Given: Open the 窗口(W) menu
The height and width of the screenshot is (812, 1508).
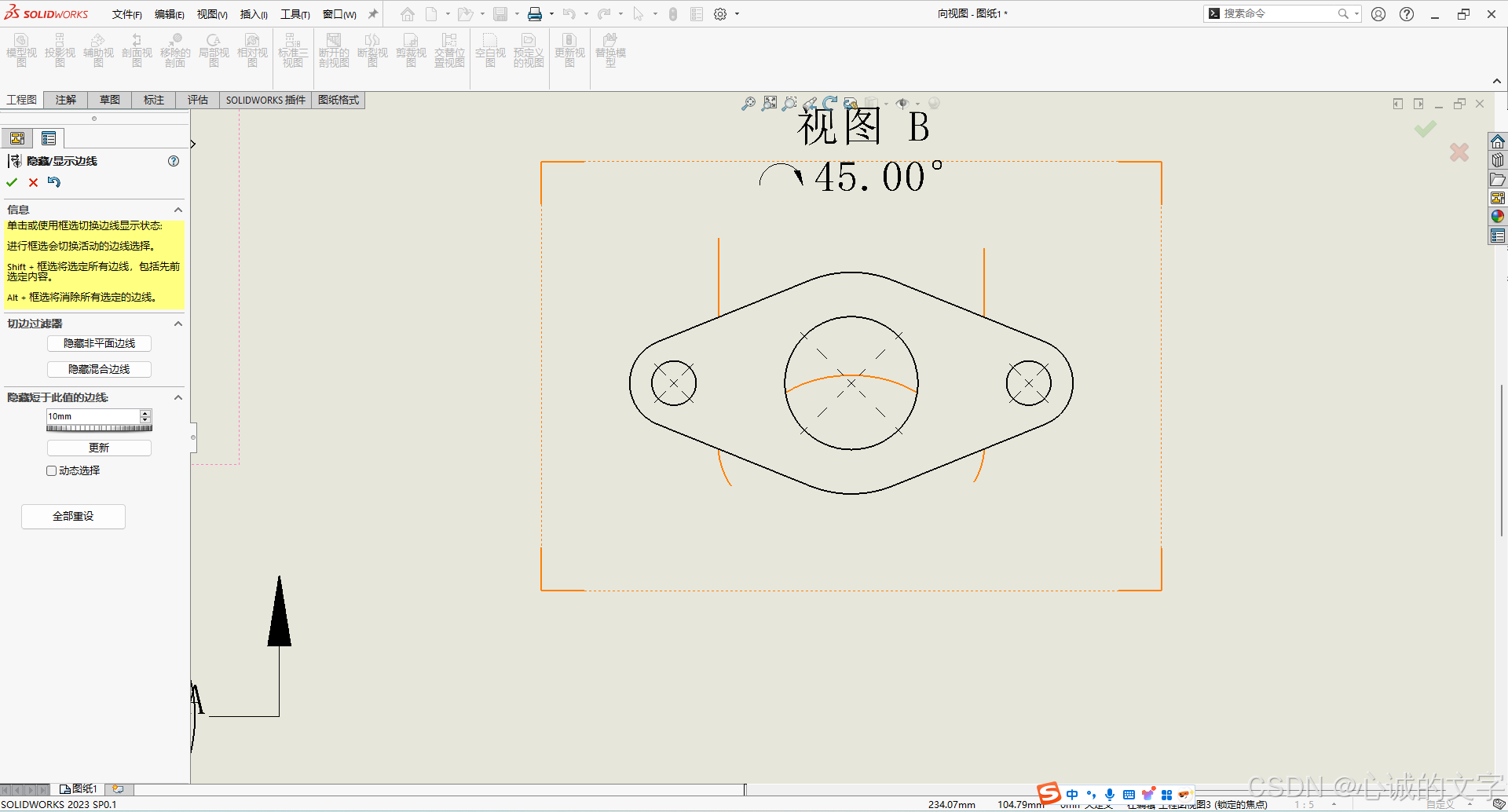Looking at the screenshot, I should point(339,14).
